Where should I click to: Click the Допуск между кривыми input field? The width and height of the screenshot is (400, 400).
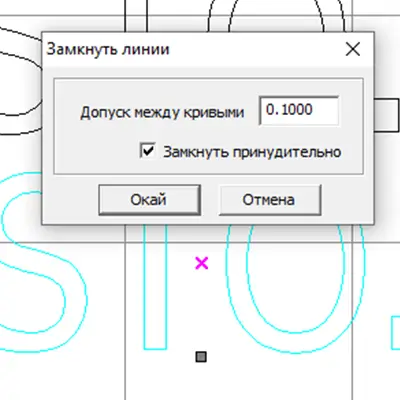tap(299, 111)
